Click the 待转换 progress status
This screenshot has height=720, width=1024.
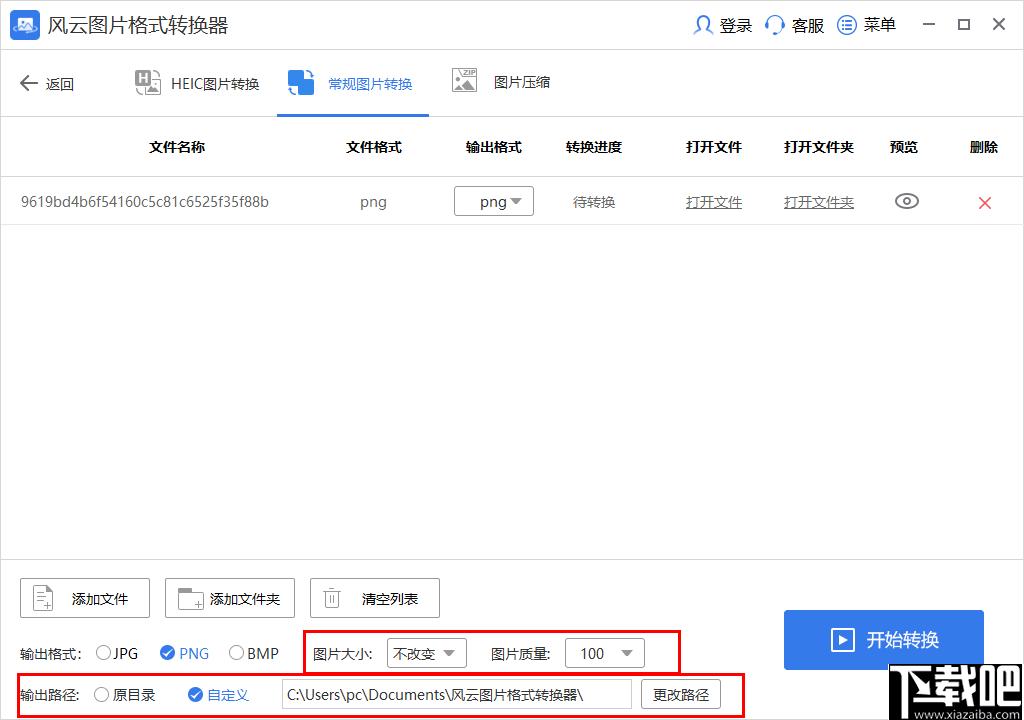(594, 202)
